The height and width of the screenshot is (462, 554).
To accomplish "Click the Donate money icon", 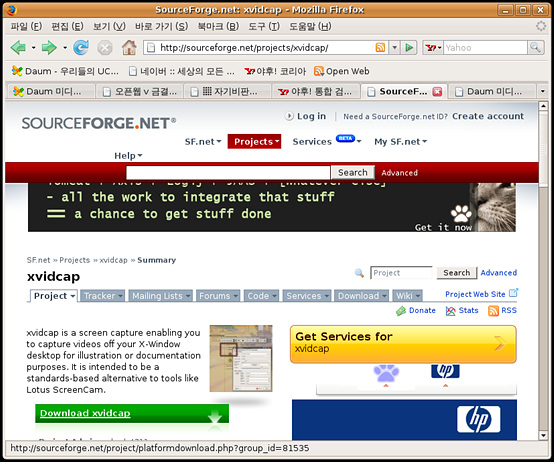I will coord(401,311).
